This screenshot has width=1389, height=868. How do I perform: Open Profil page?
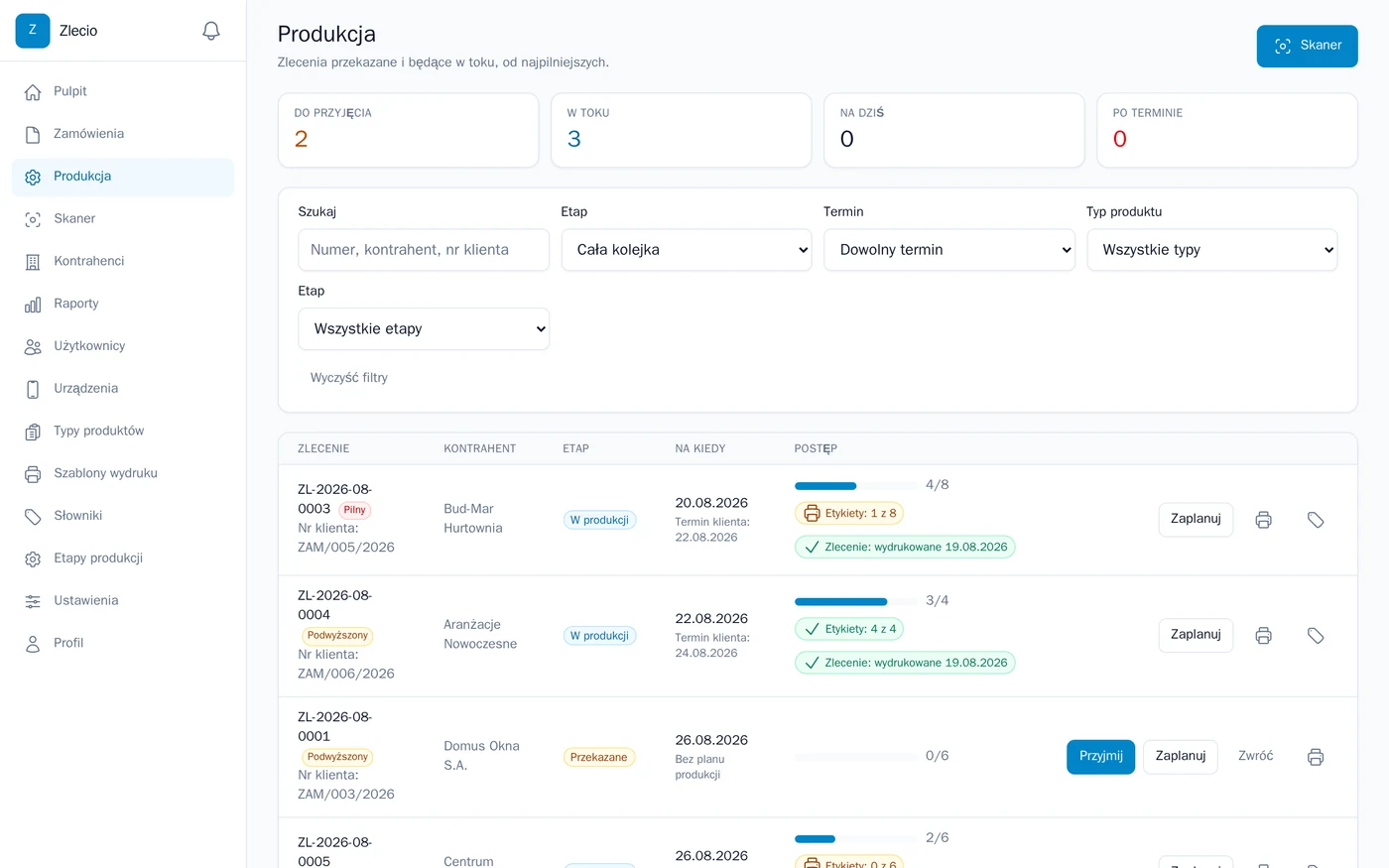[123, 644]
